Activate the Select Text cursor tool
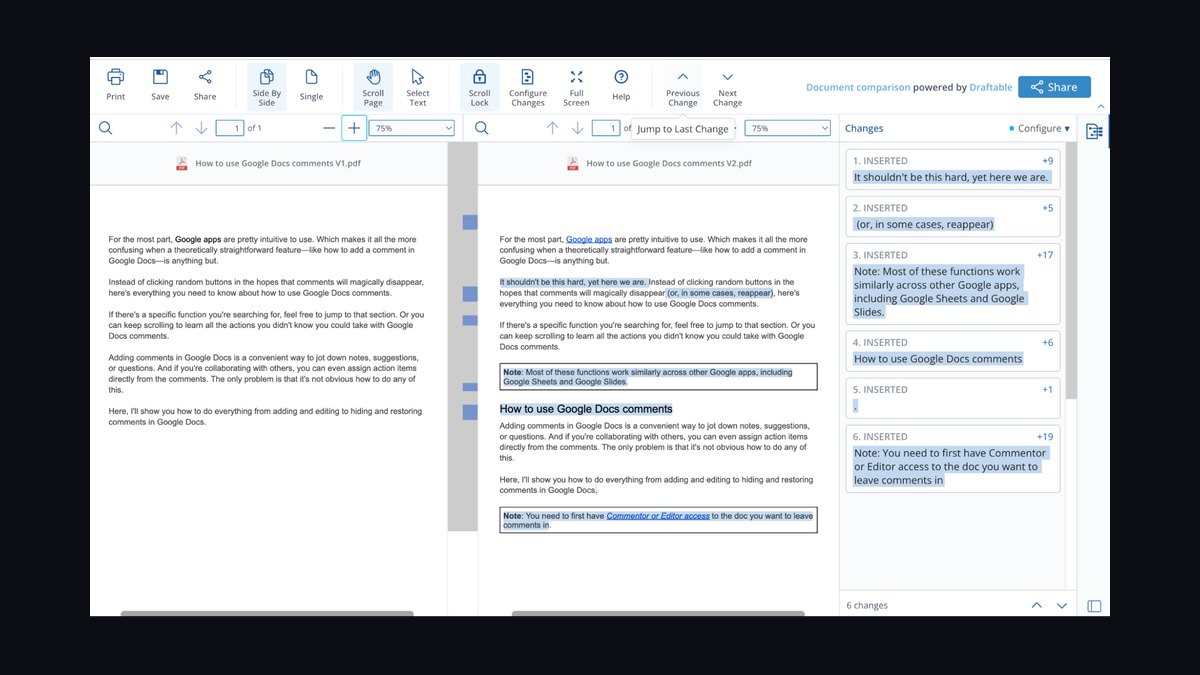This screenshot has width=1200, height=675. tap(418, 87)
